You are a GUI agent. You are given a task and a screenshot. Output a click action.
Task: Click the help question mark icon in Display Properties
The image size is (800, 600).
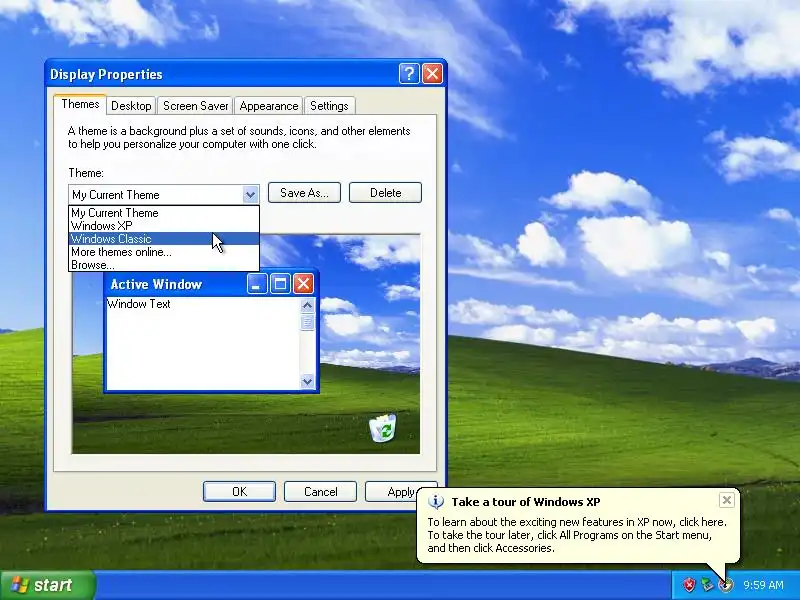point(409,74)
